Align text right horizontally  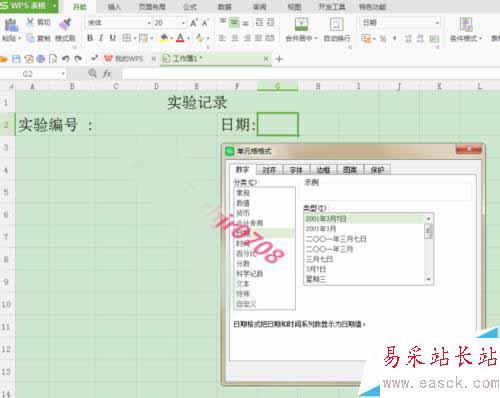pyautogui.click(x=247, y=38)
